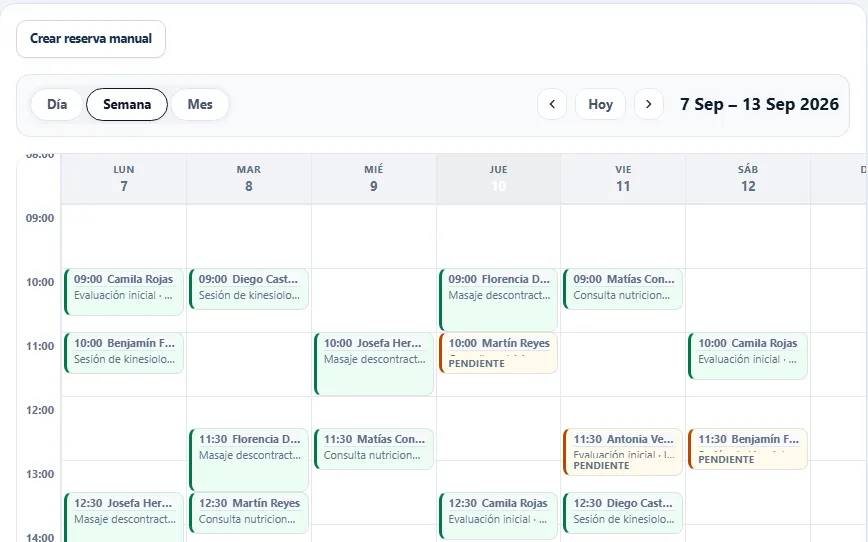Click the Crear reserva manual button
The width and height of the screenshot is (868, 542).
(91, 39)
